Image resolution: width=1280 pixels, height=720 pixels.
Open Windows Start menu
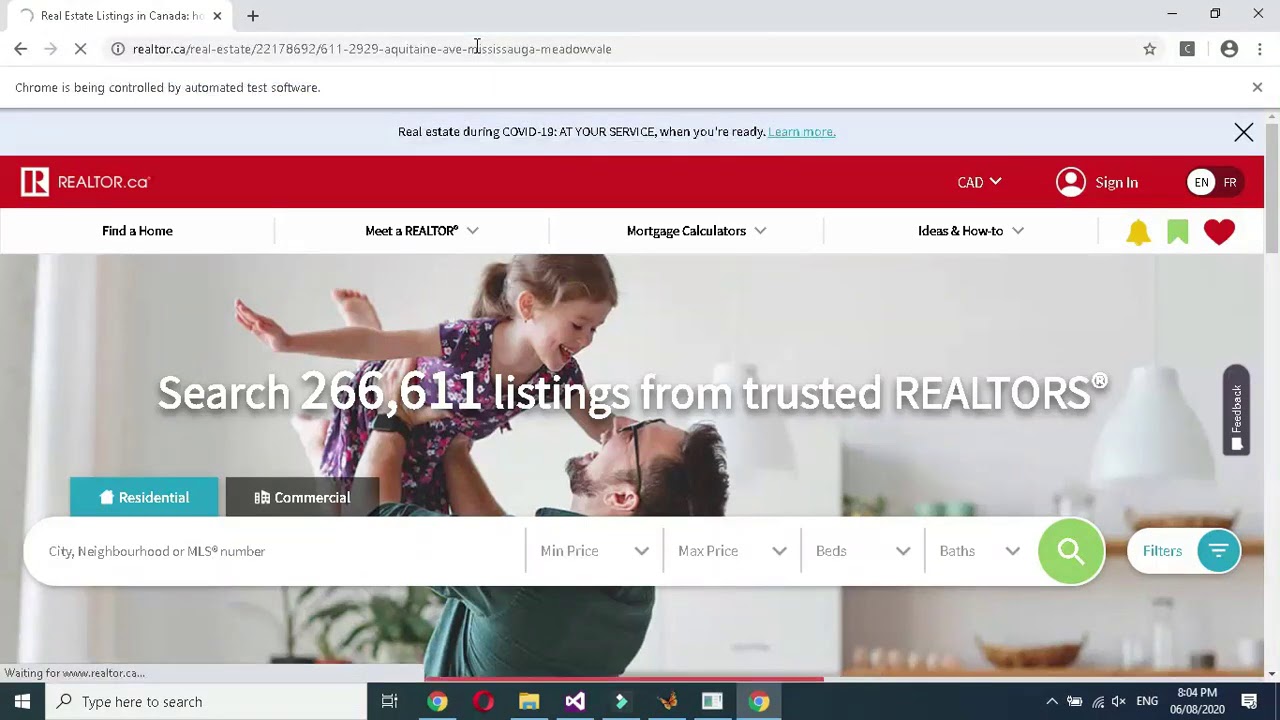[22, 702]
